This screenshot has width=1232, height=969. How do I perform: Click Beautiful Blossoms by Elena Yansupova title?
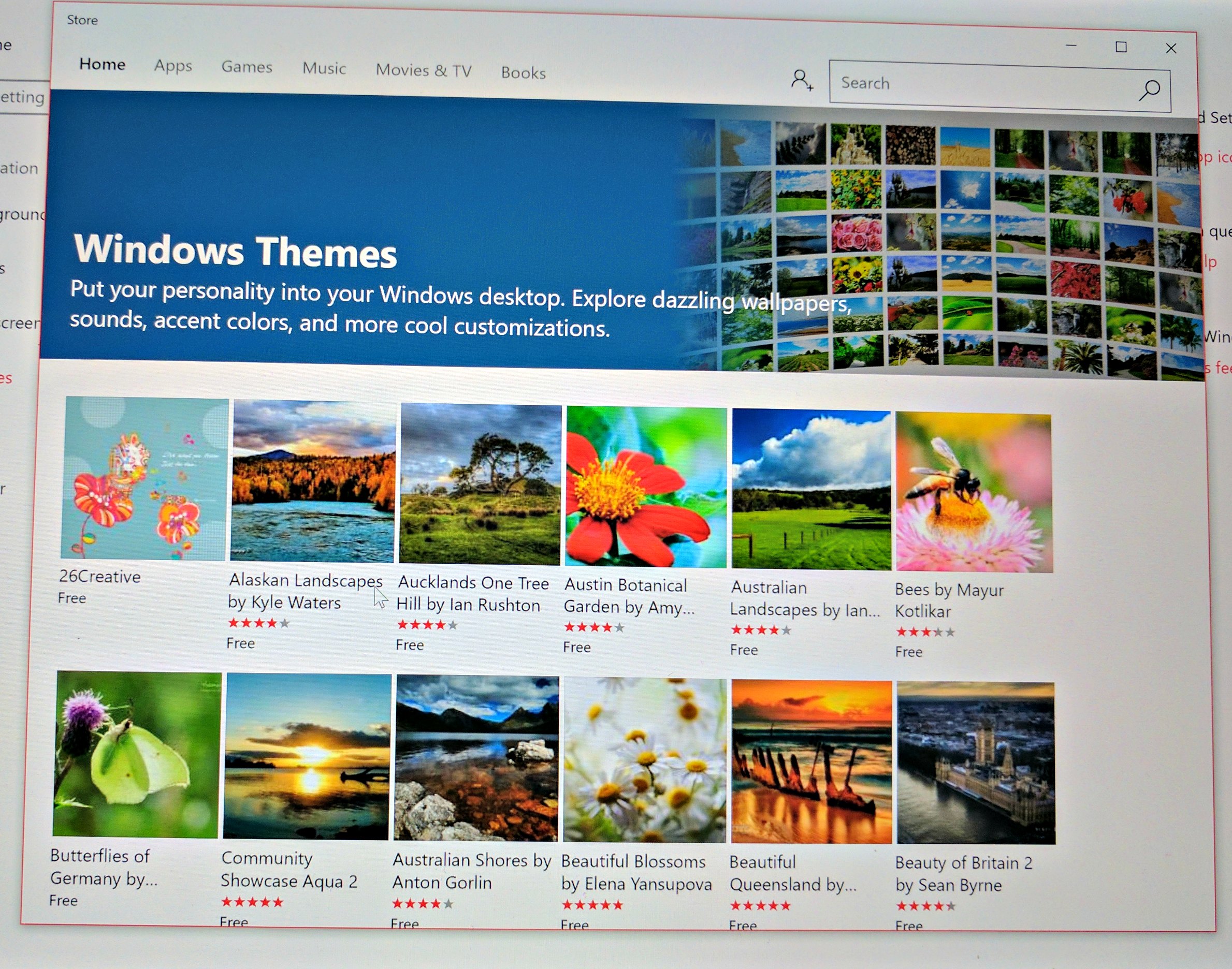click(x=636, y=873)
